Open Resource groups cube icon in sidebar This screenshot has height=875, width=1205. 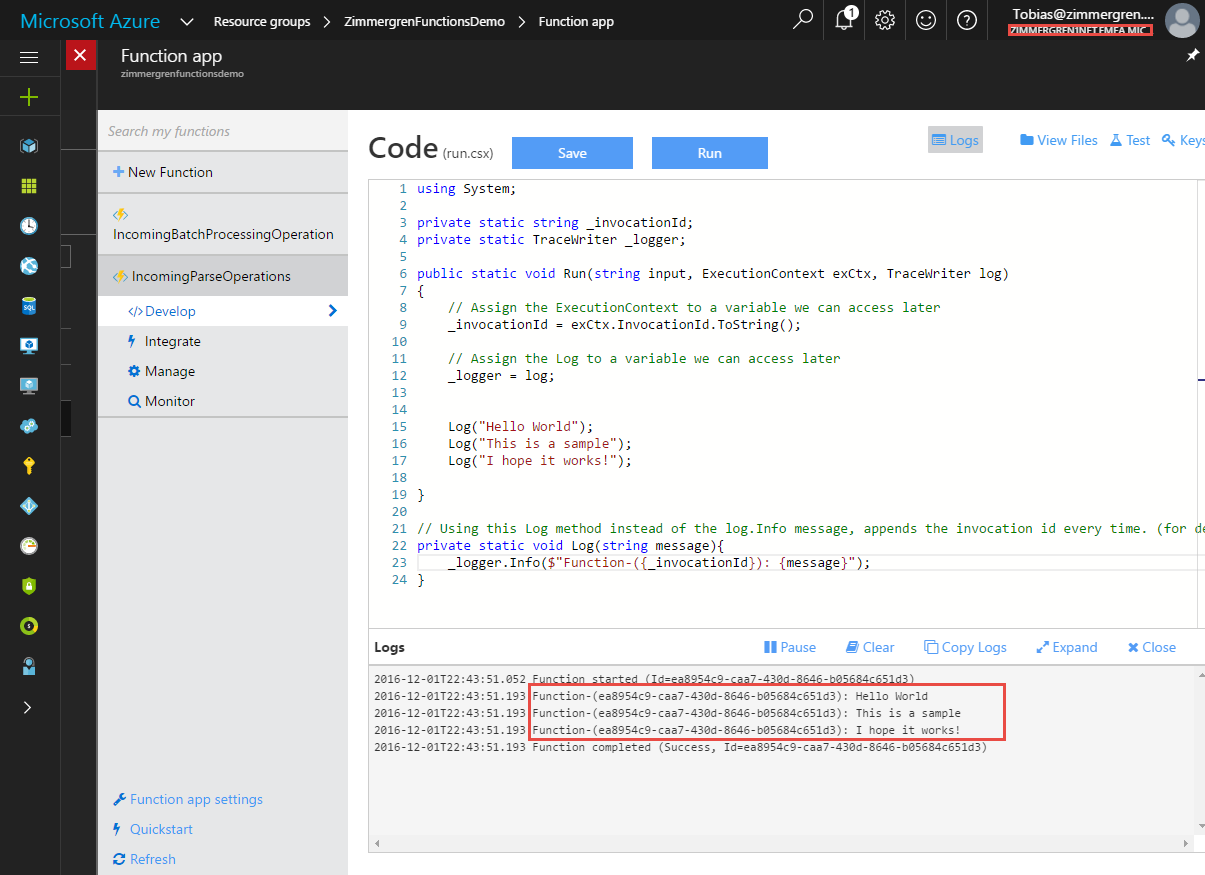coord(29,146)
